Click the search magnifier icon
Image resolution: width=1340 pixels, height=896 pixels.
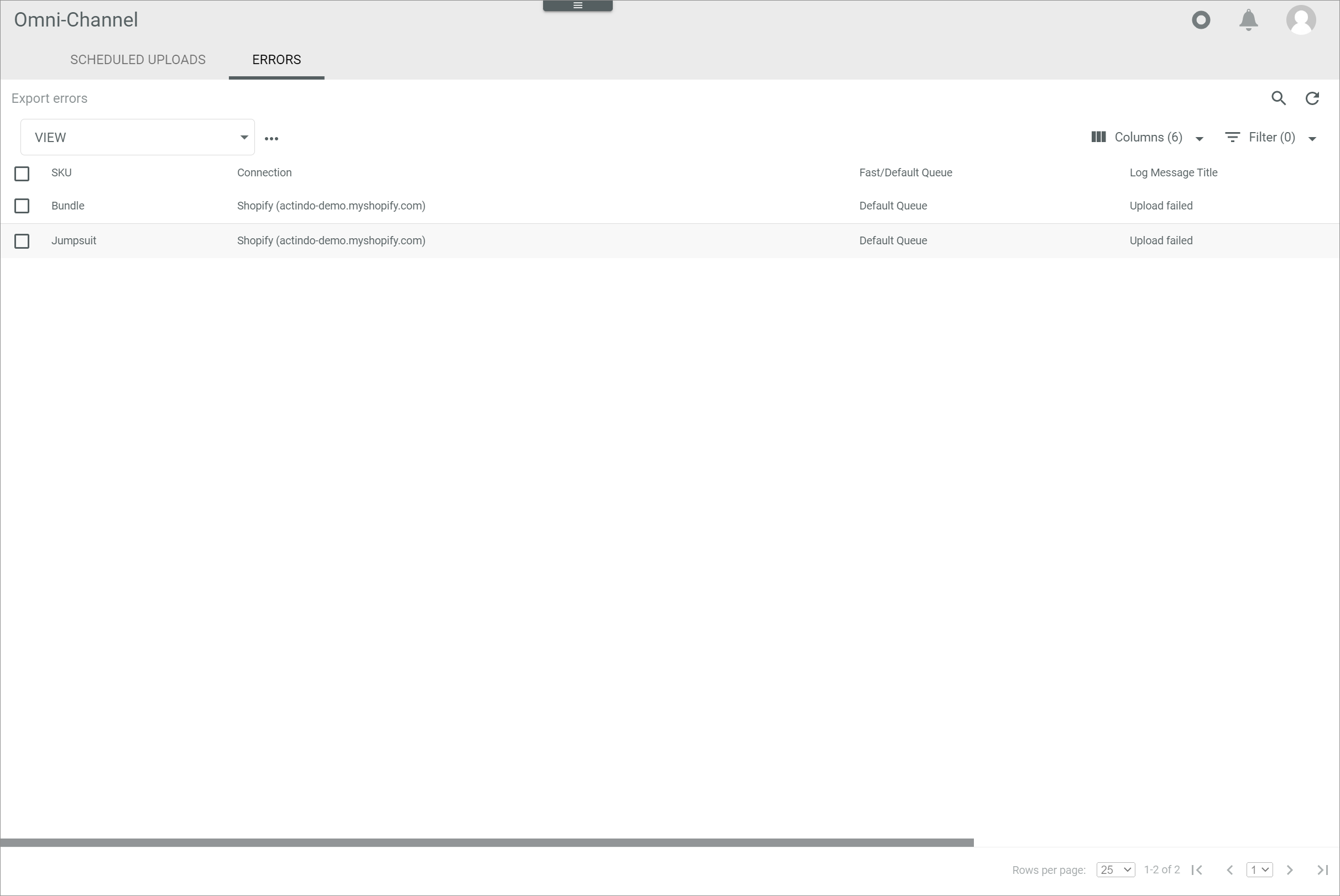(1279, 98)
